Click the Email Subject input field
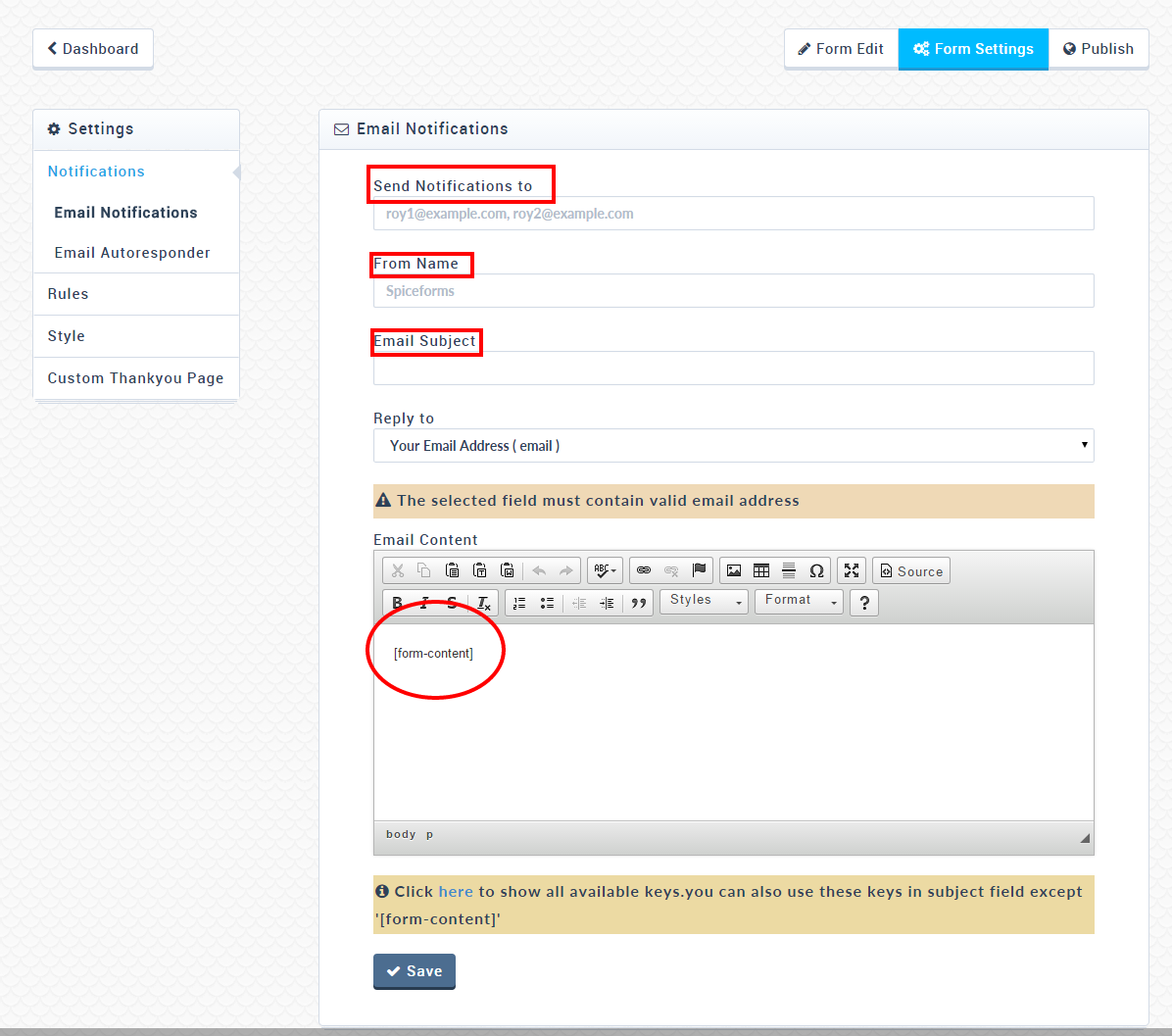Image resolution: width=1172 pixels, height=1036 pixels. [x=733, y=369]
